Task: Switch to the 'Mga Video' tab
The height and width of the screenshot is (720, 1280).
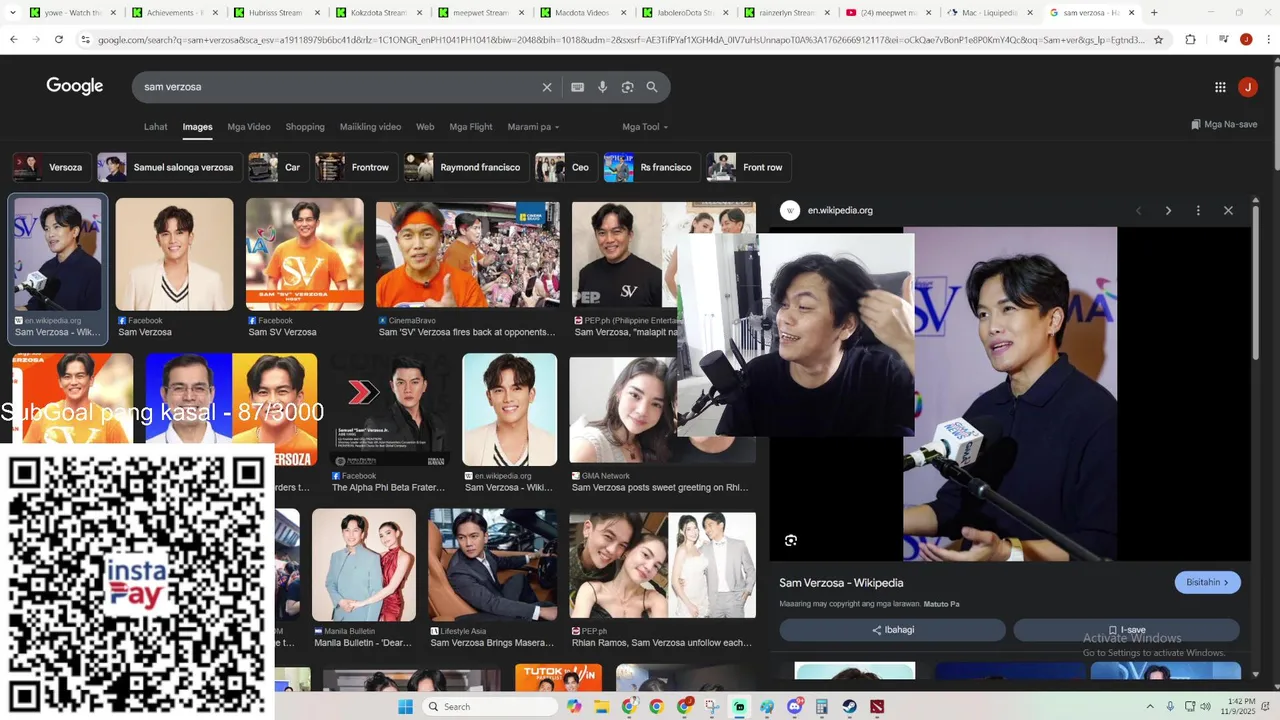Action: click(x=249, y=127)
